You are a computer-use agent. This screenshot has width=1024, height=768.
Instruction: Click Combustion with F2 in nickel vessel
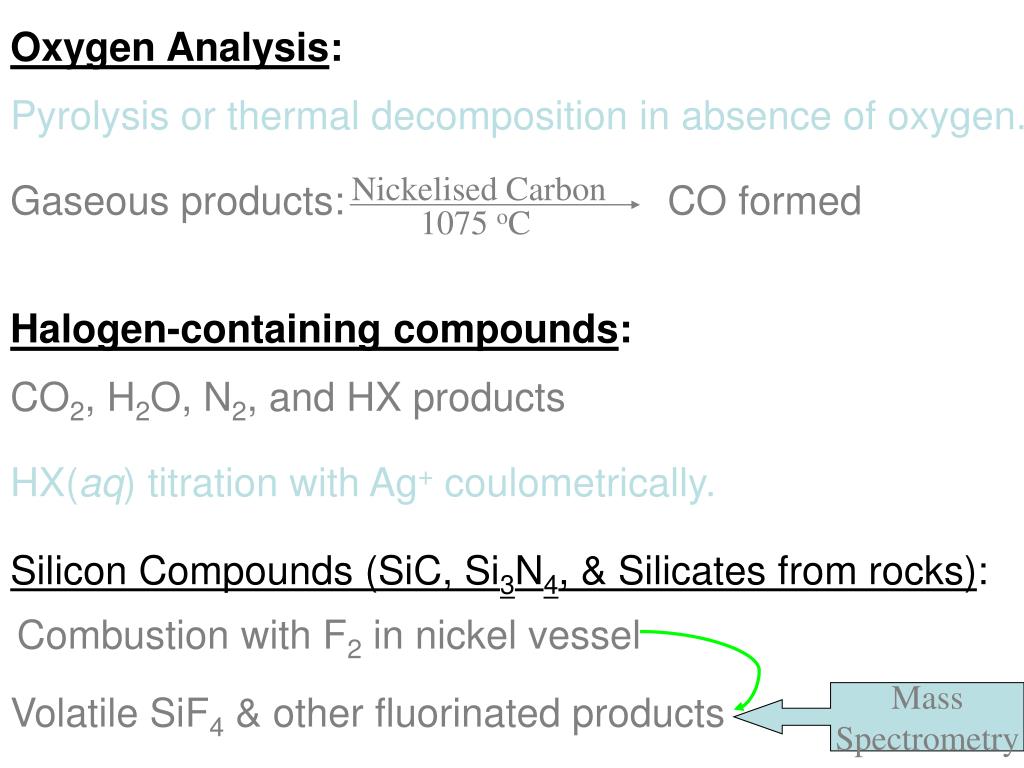tap(328, 637)
